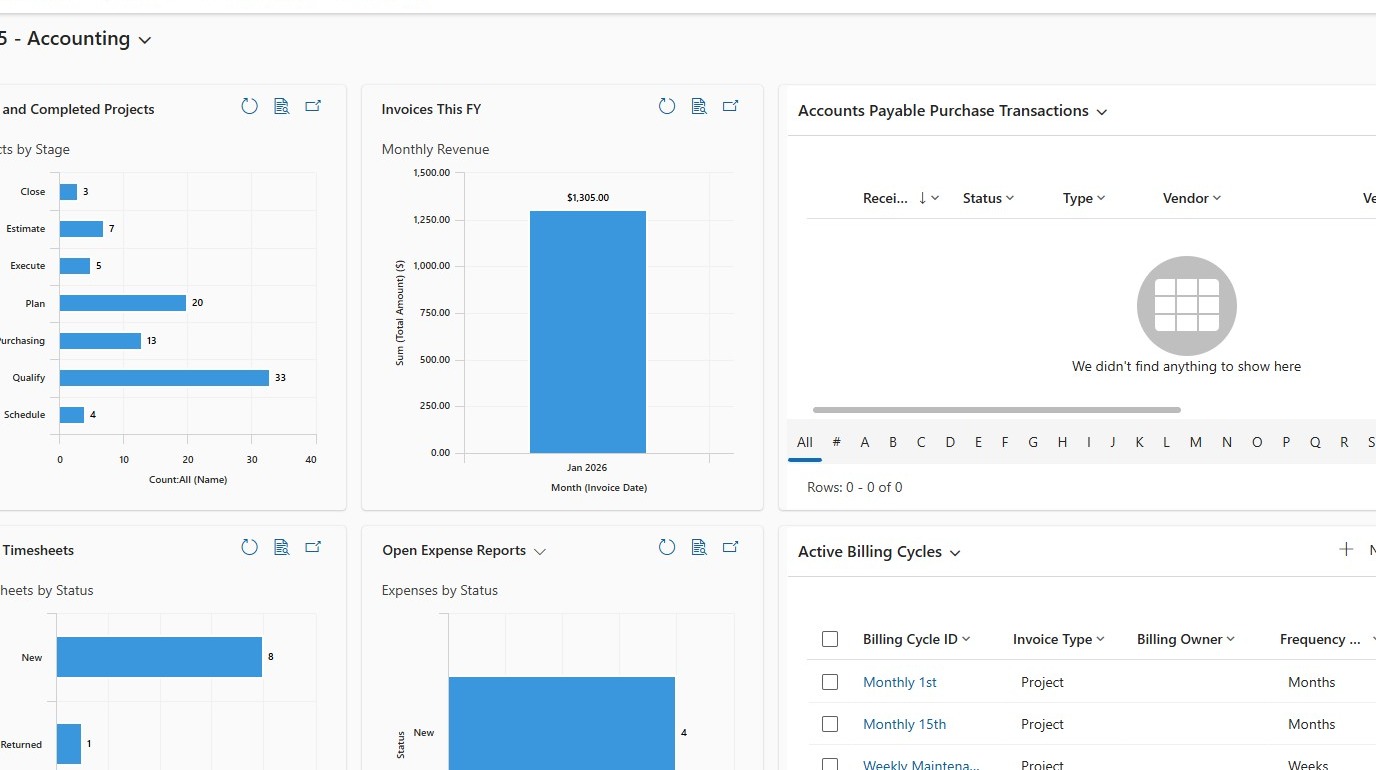
Task: View records for Invoices This FY chart
Action: 699,106
